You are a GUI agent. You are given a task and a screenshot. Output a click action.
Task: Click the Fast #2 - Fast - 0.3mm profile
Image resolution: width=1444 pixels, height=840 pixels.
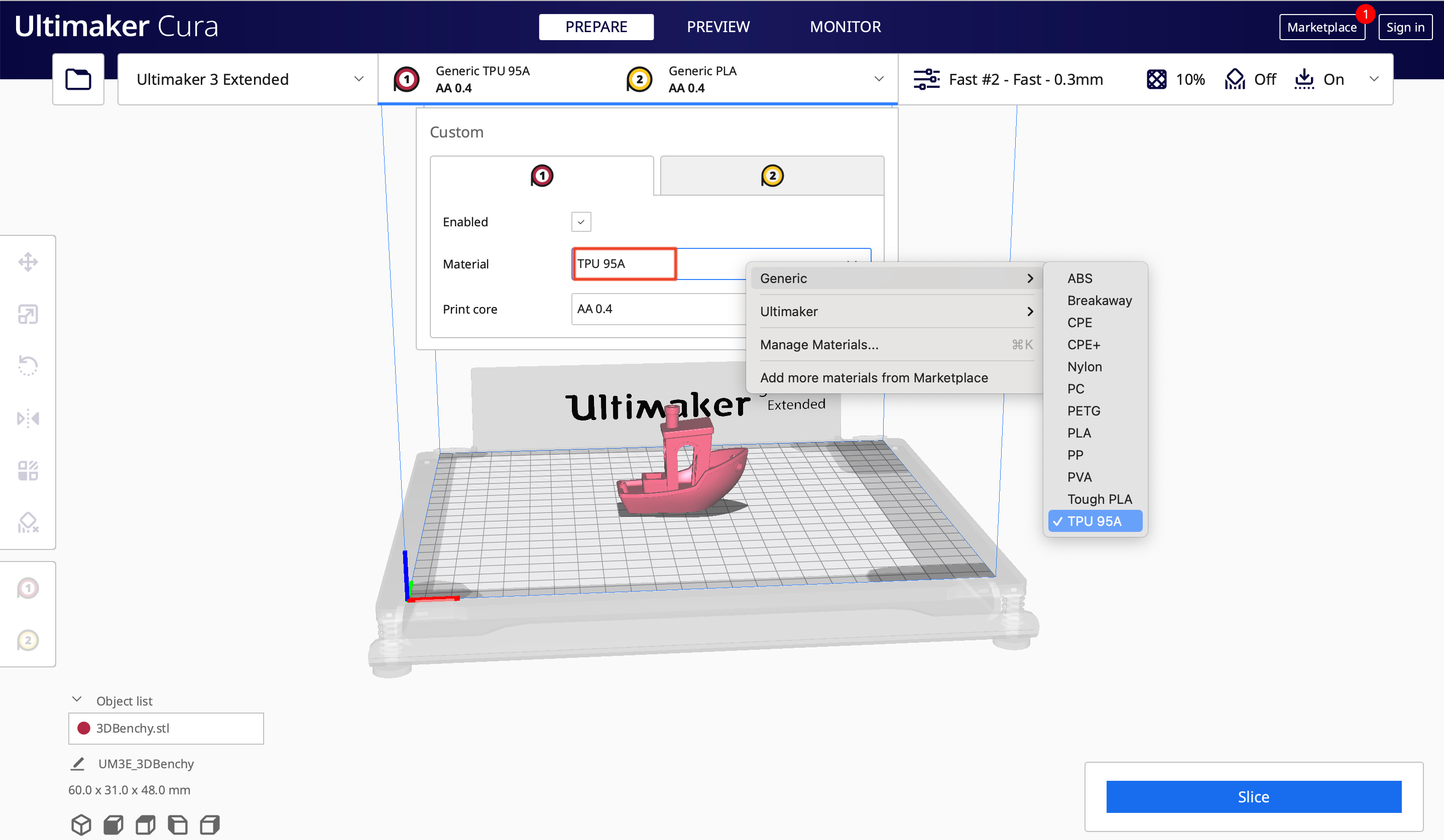[1025, 79]
